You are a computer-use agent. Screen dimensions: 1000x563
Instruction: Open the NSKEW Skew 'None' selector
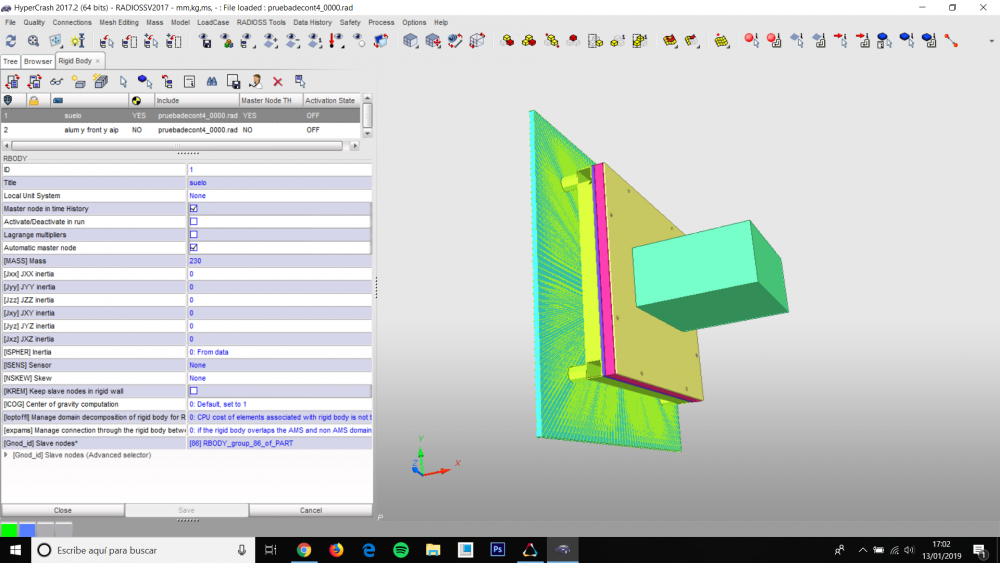tap(279, 378)
